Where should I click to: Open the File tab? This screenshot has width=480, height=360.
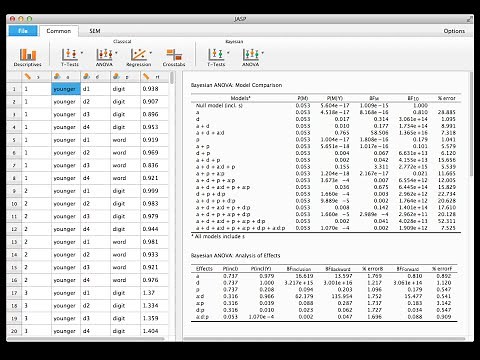click(23, 31)
